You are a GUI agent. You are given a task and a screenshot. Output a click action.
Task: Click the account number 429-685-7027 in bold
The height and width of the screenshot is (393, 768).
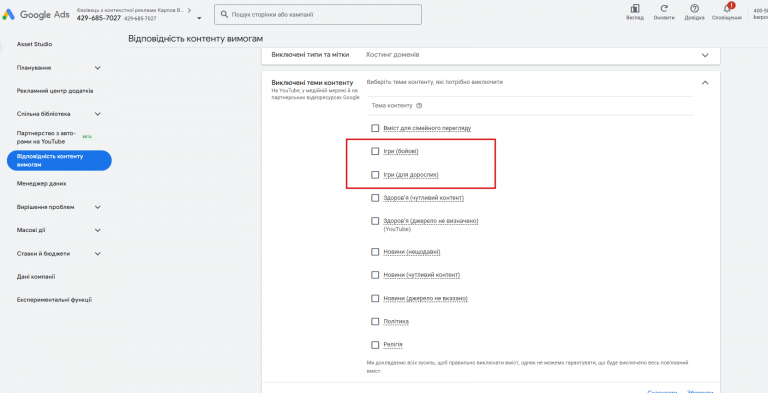coord(98,18)
